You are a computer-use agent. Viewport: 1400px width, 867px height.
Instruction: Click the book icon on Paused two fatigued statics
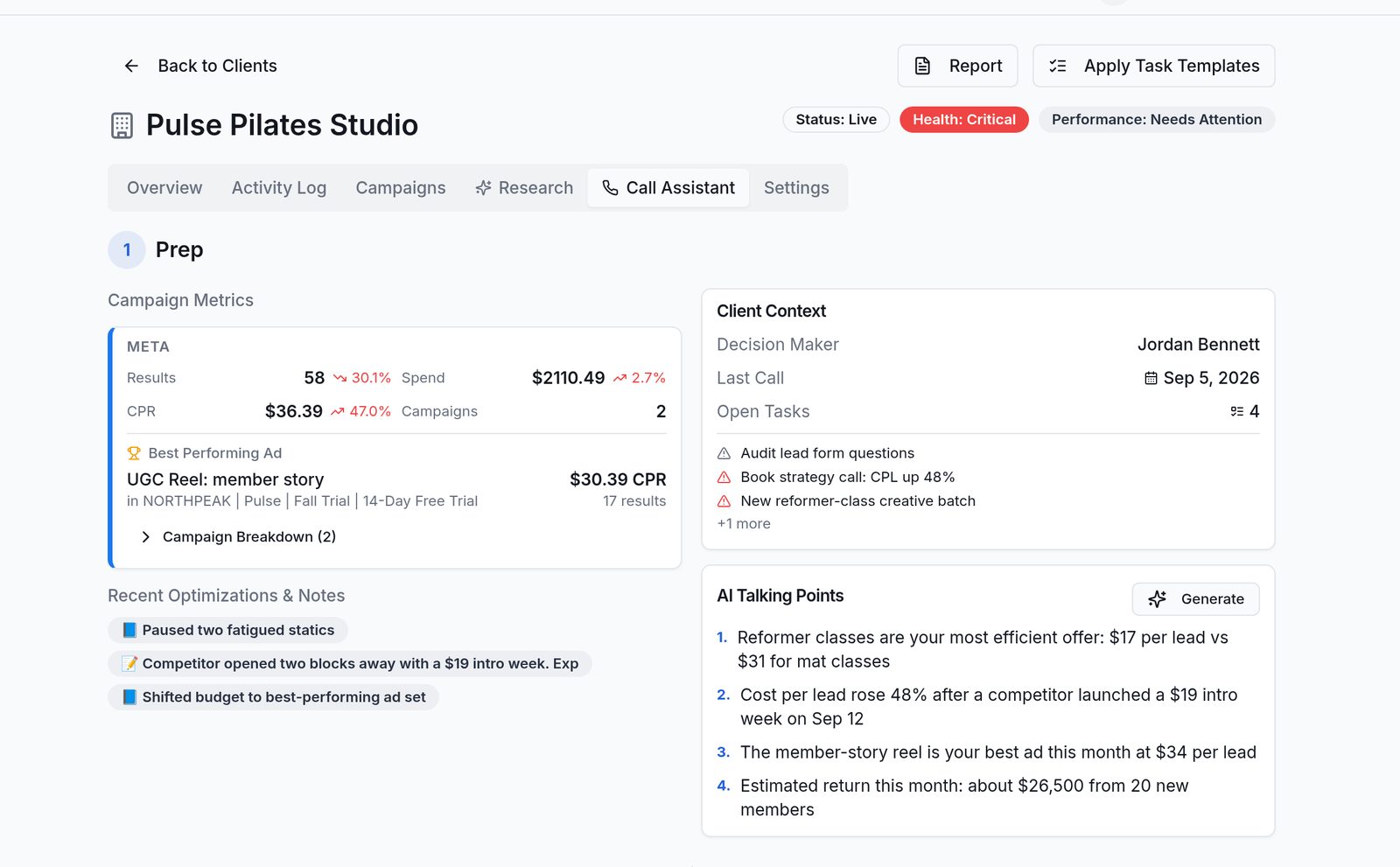tap(129, 630)
